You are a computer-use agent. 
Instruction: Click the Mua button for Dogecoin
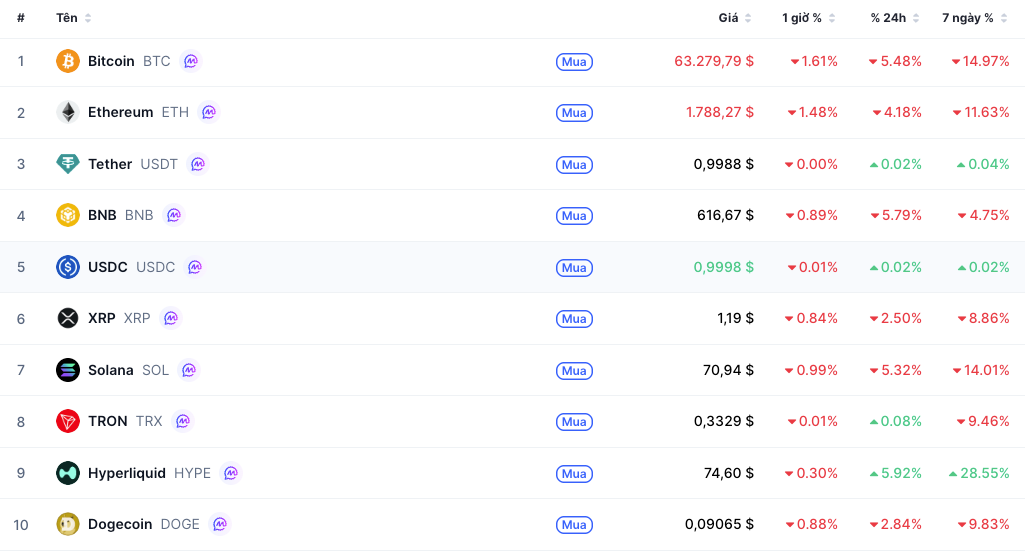click(x=574, y=525)
